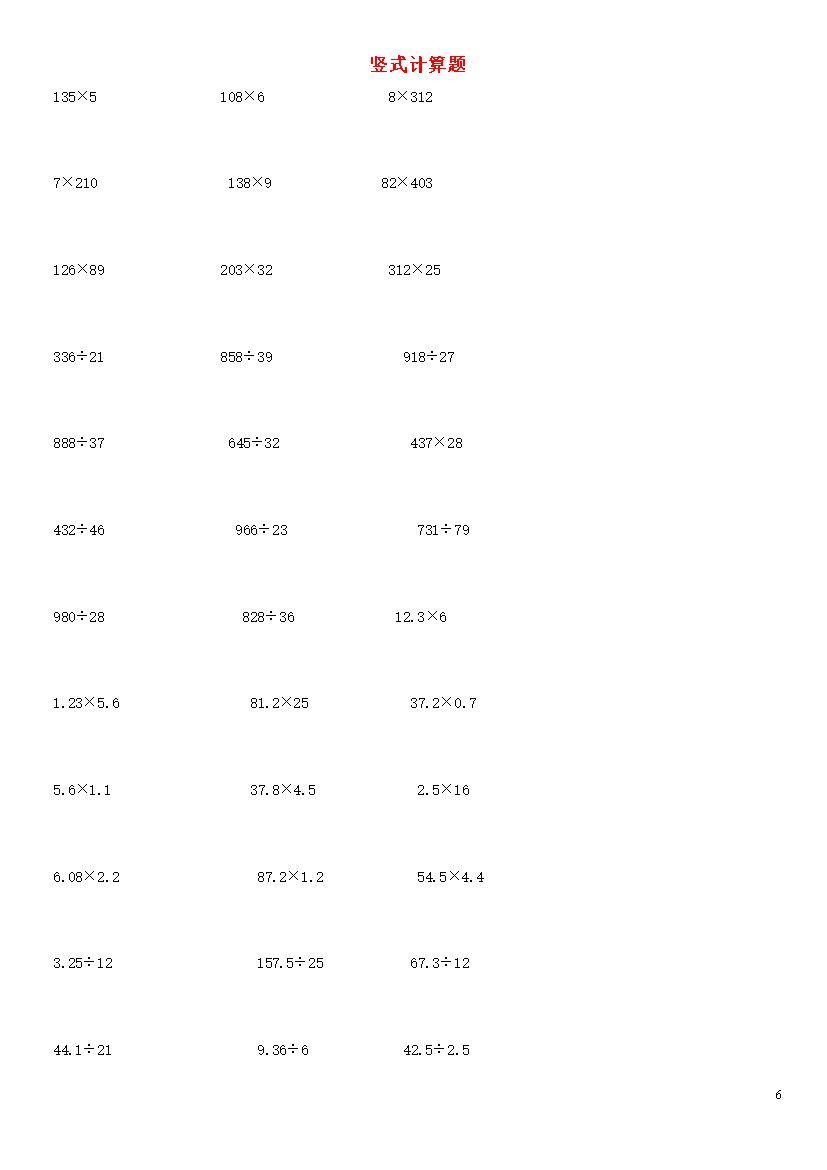827x1170 pixels.
Task: Select the division 966÷23
Action: coord(261,531)
